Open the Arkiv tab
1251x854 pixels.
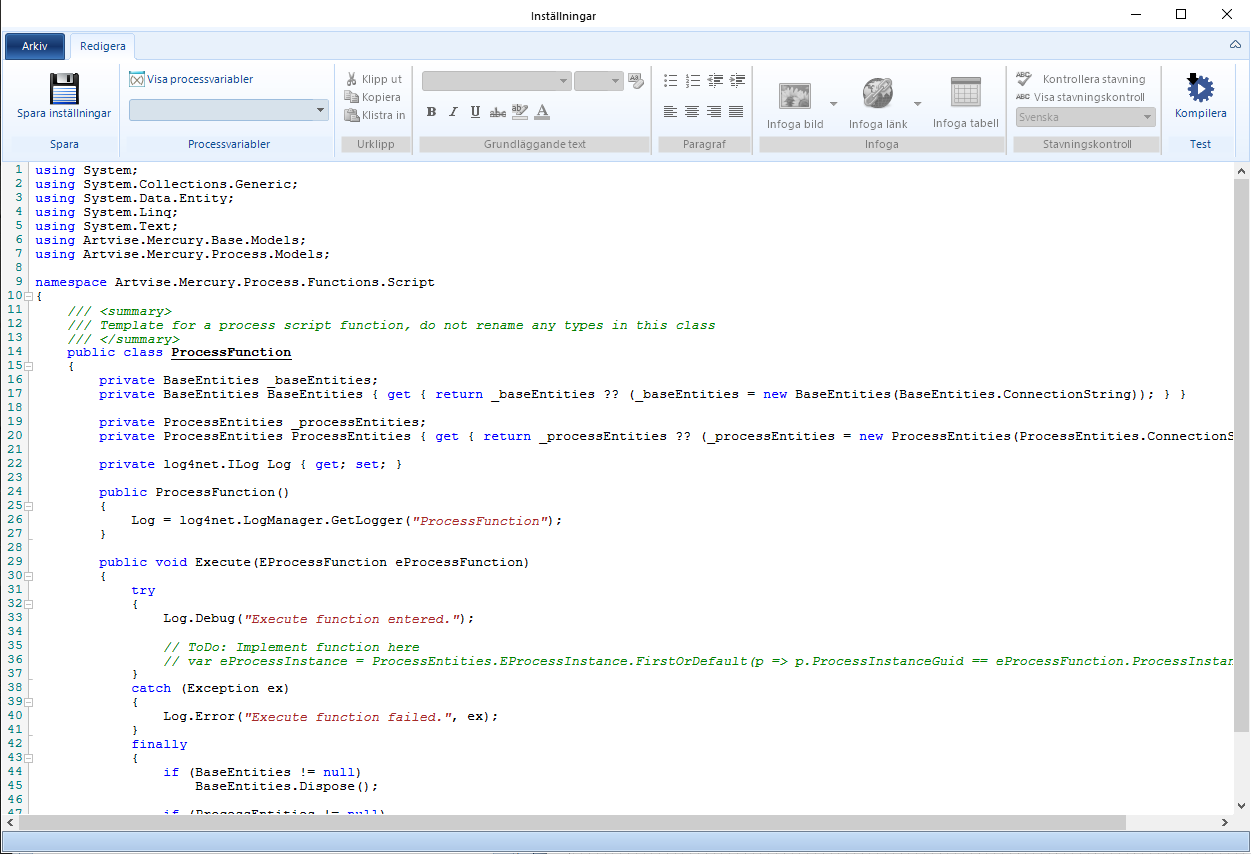tap(35, 47)
